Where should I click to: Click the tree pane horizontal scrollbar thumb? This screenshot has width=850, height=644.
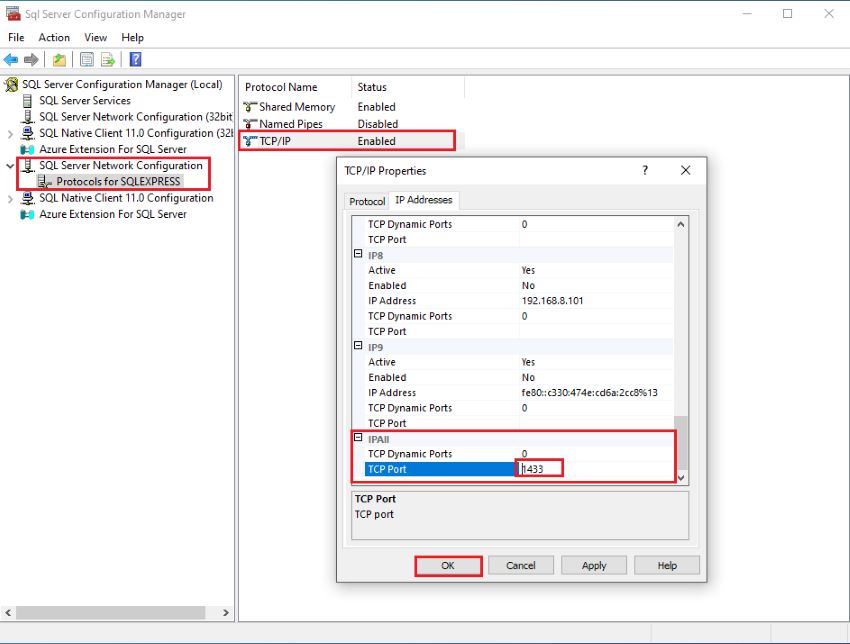coord(111,613)
